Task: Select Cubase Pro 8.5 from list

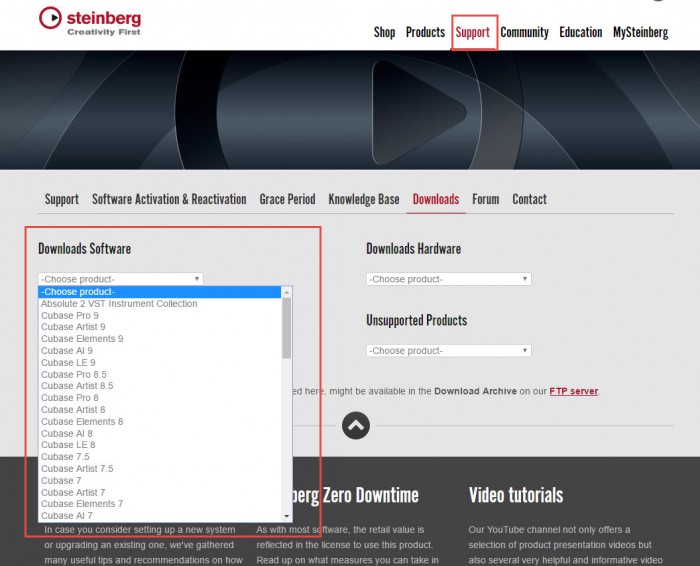Action: (160, 374)
